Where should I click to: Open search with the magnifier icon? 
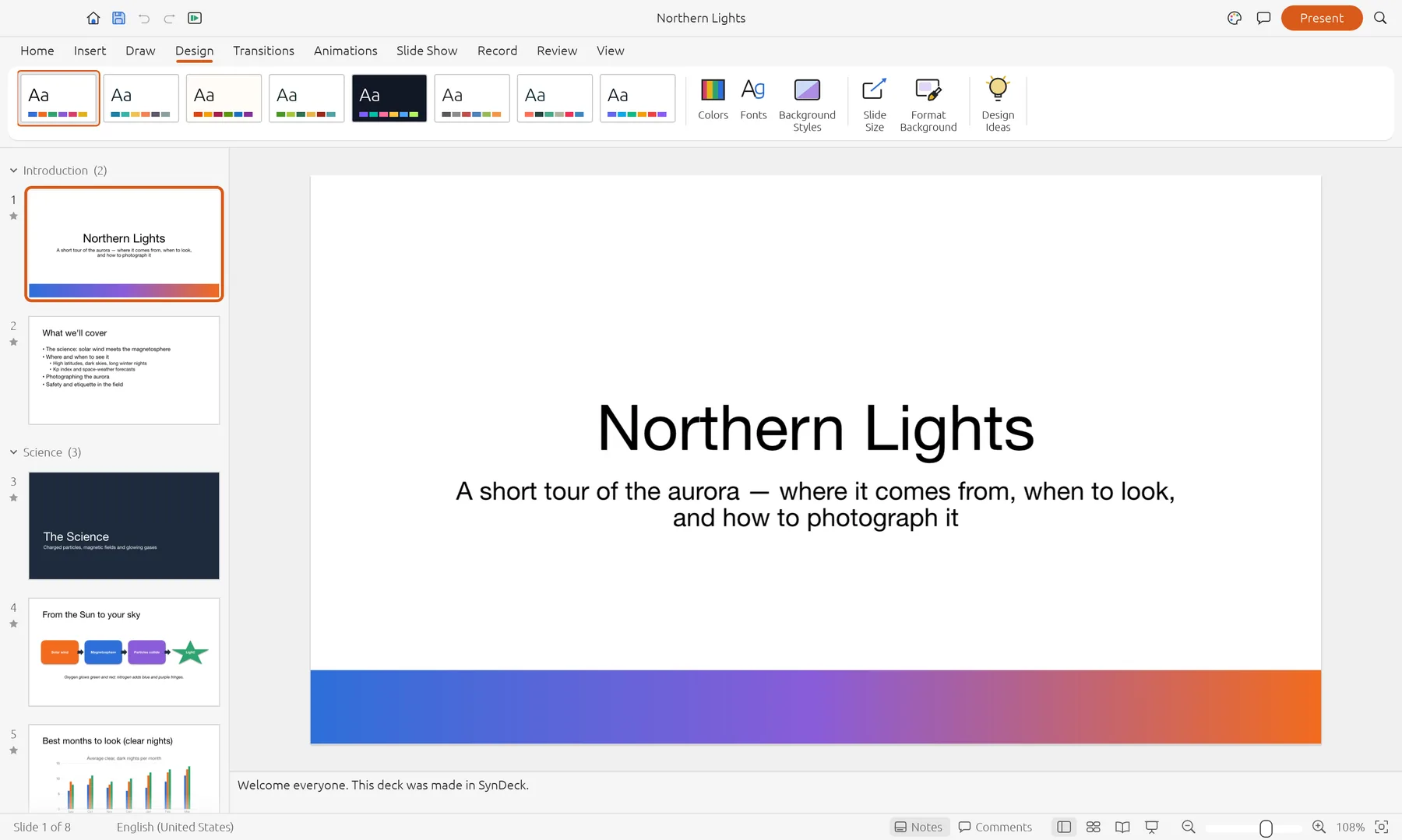point(1380,18)
